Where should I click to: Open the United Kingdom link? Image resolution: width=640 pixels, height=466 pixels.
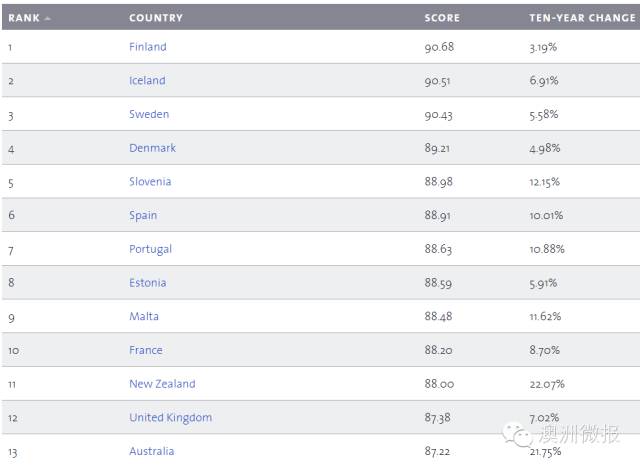point(170,418)
